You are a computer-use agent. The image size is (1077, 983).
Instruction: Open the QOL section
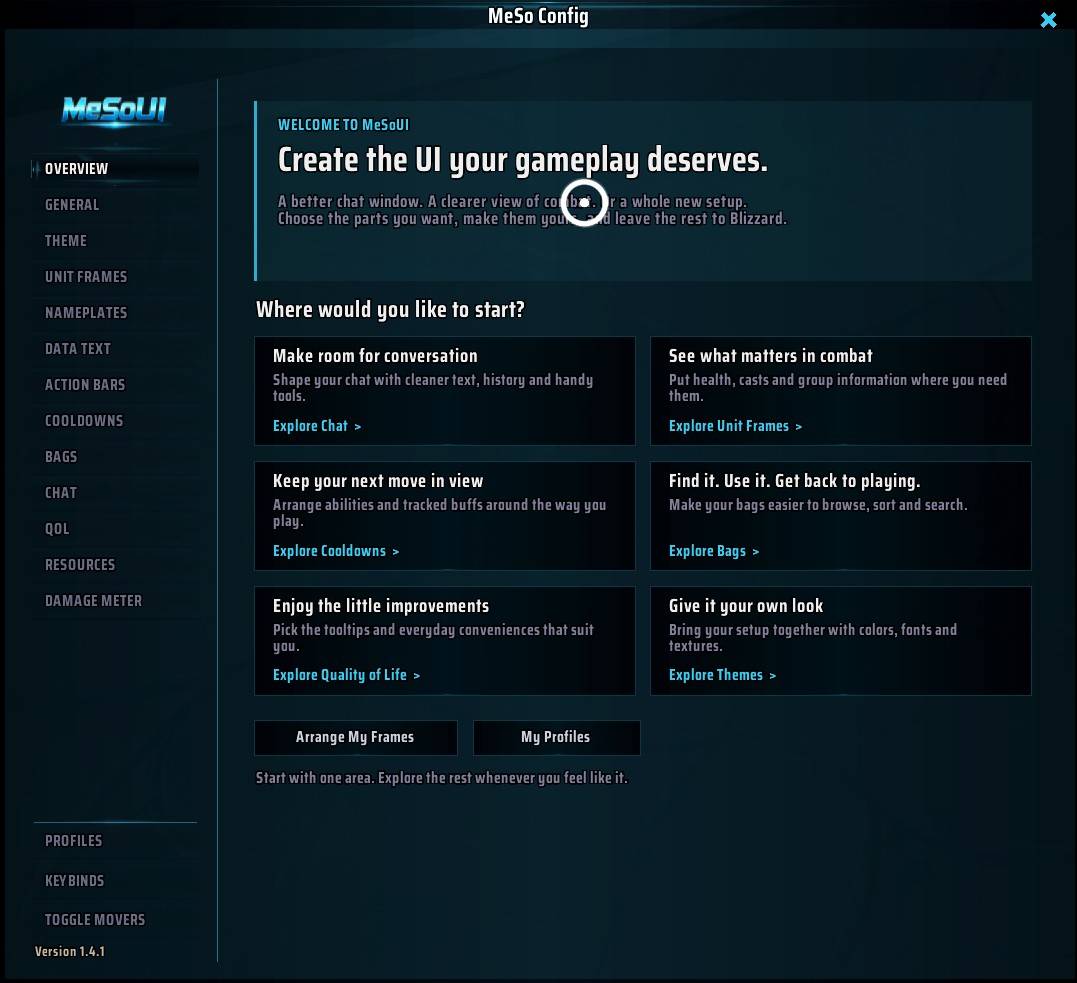(x=115, y=528)
